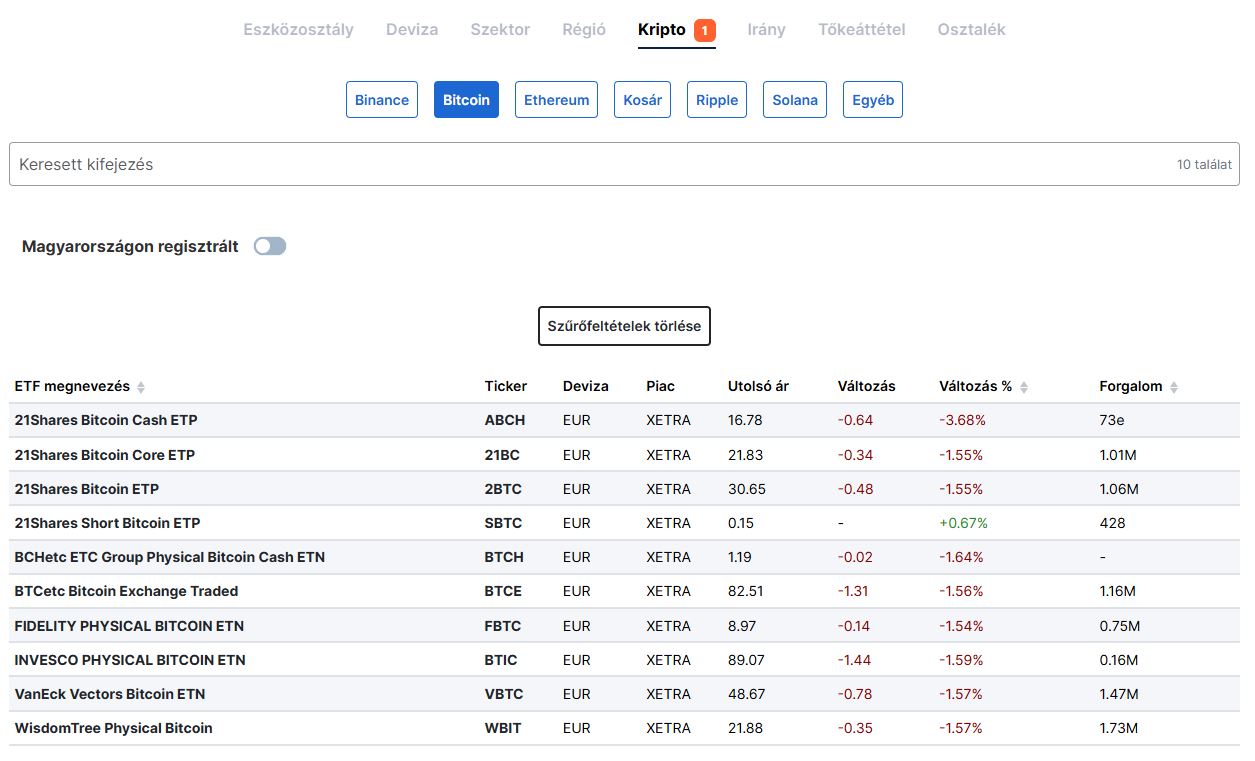Open 21Shares Bitcoin Cash ETP row
The height and width of the screenshot is (761, 1255).
click(x=624, y=420)
